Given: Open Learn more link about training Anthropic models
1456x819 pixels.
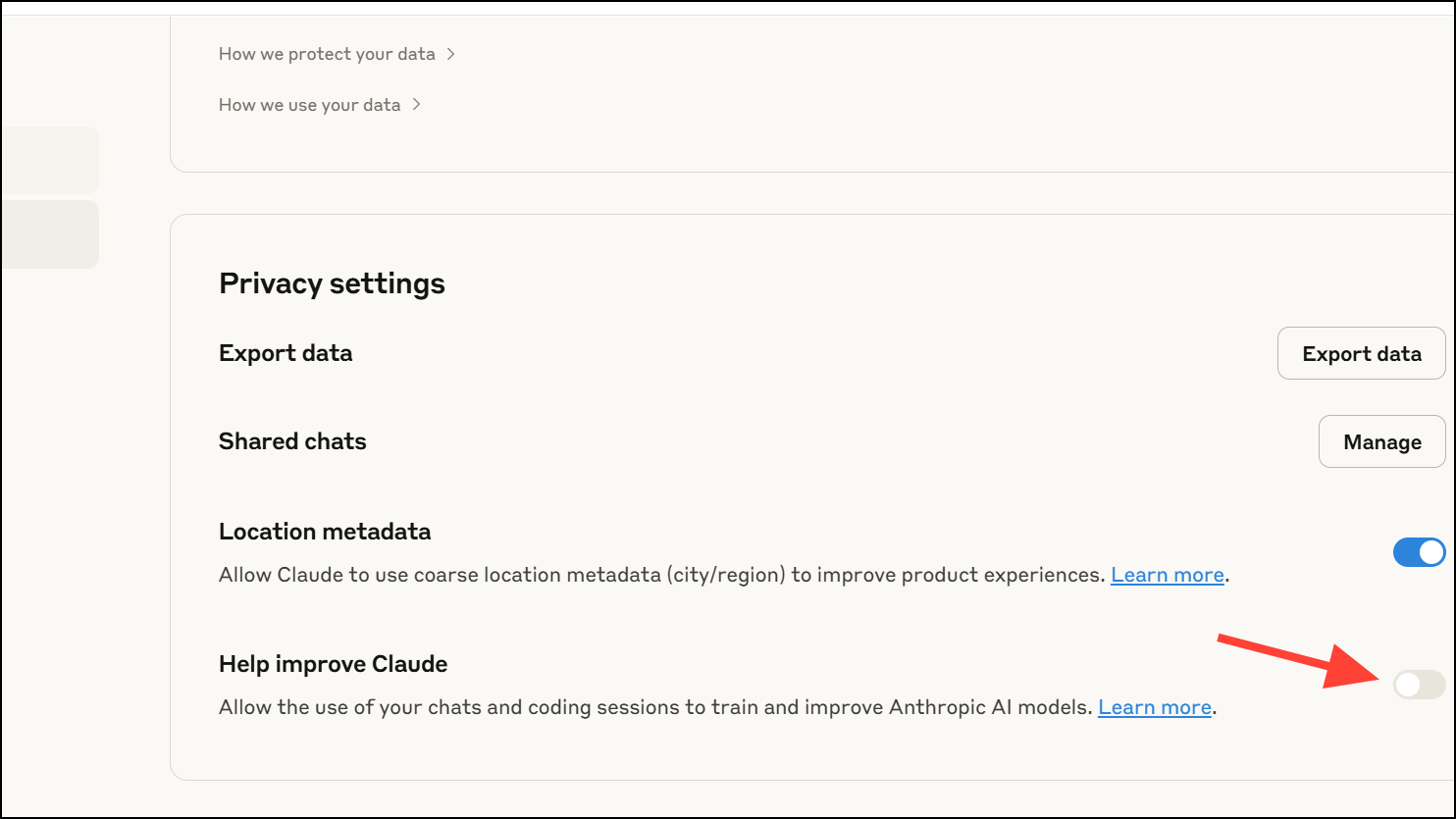Looking at the screenshot, I should coord(1154,707).
